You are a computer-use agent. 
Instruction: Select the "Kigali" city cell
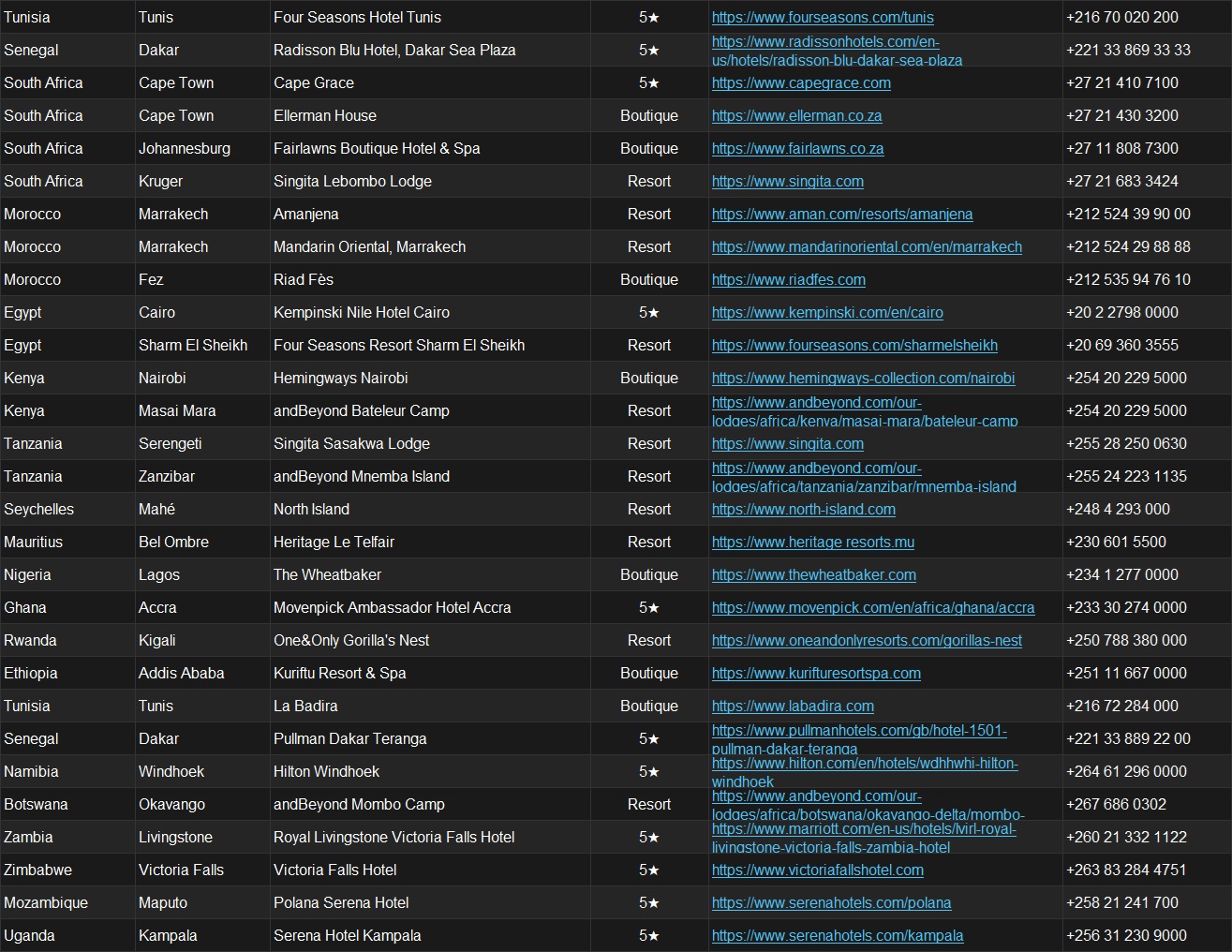(x=202, y=640)
